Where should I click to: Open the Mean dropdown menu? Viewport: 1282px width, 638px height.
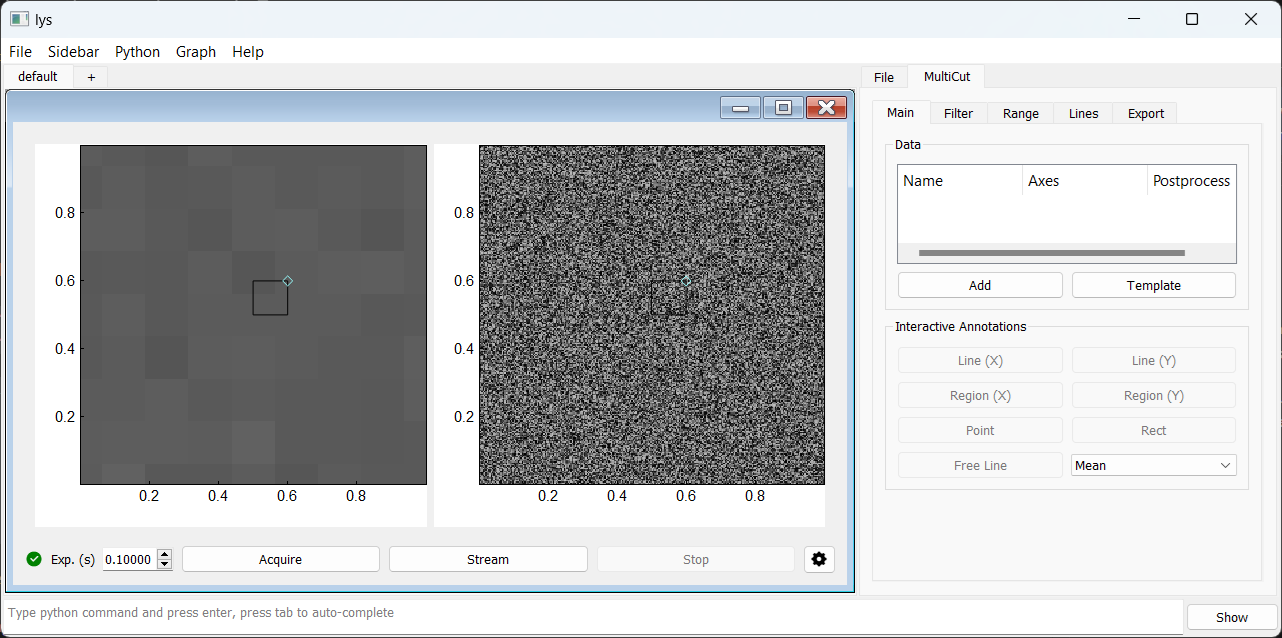1153,465
